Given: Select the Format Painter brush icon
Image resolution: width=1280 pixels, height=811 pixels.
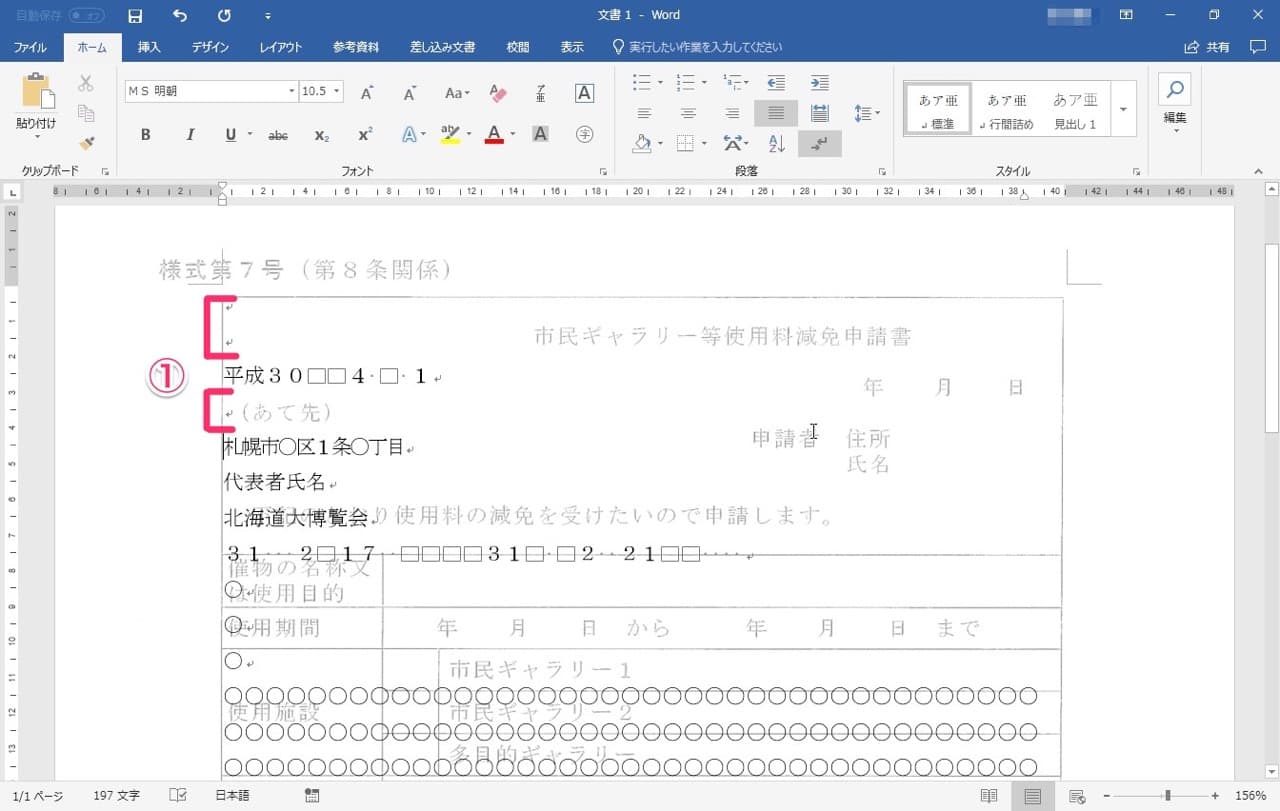Looking at the screenshot, I should tap(86, 143).
